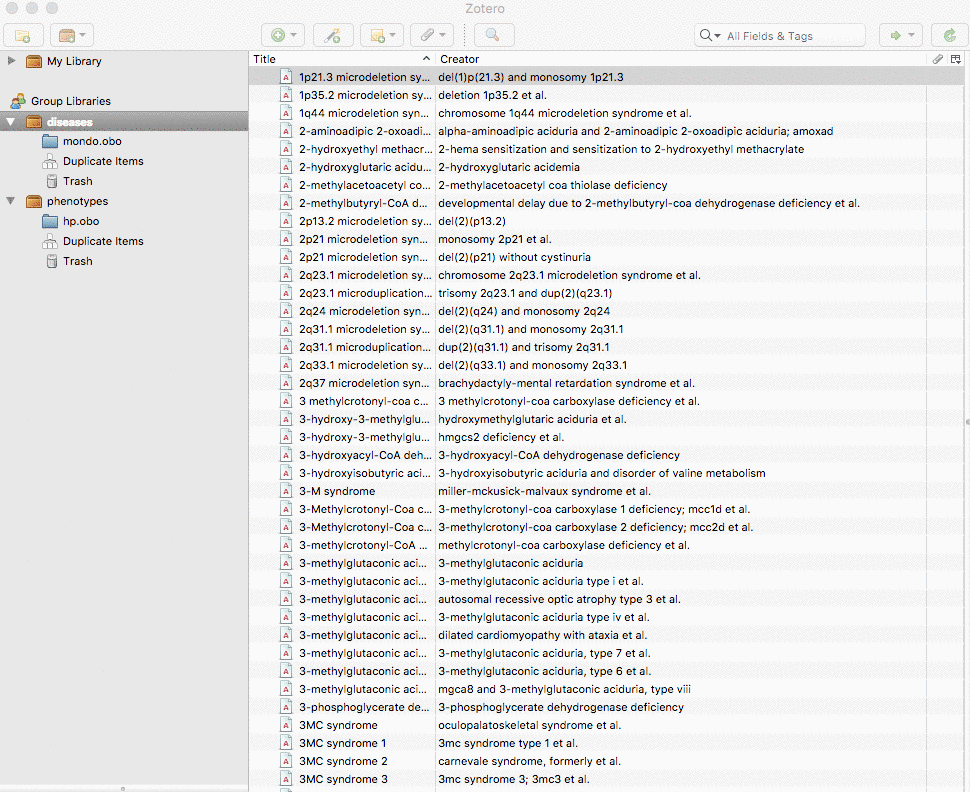Open Advanced Search with the magnifier icon
The image size is (970, 792).
pyautogui.click(x=494, y=35)
